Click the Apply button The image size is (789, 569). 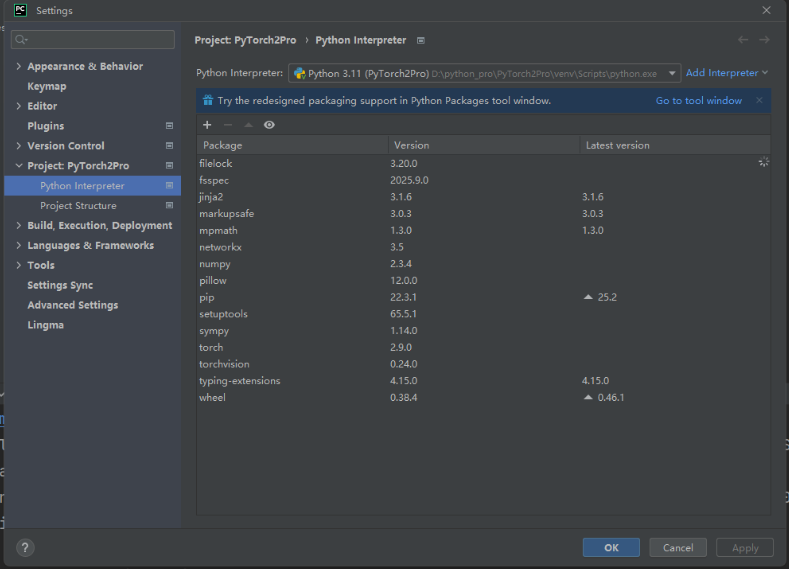click(x=745, y=547)
